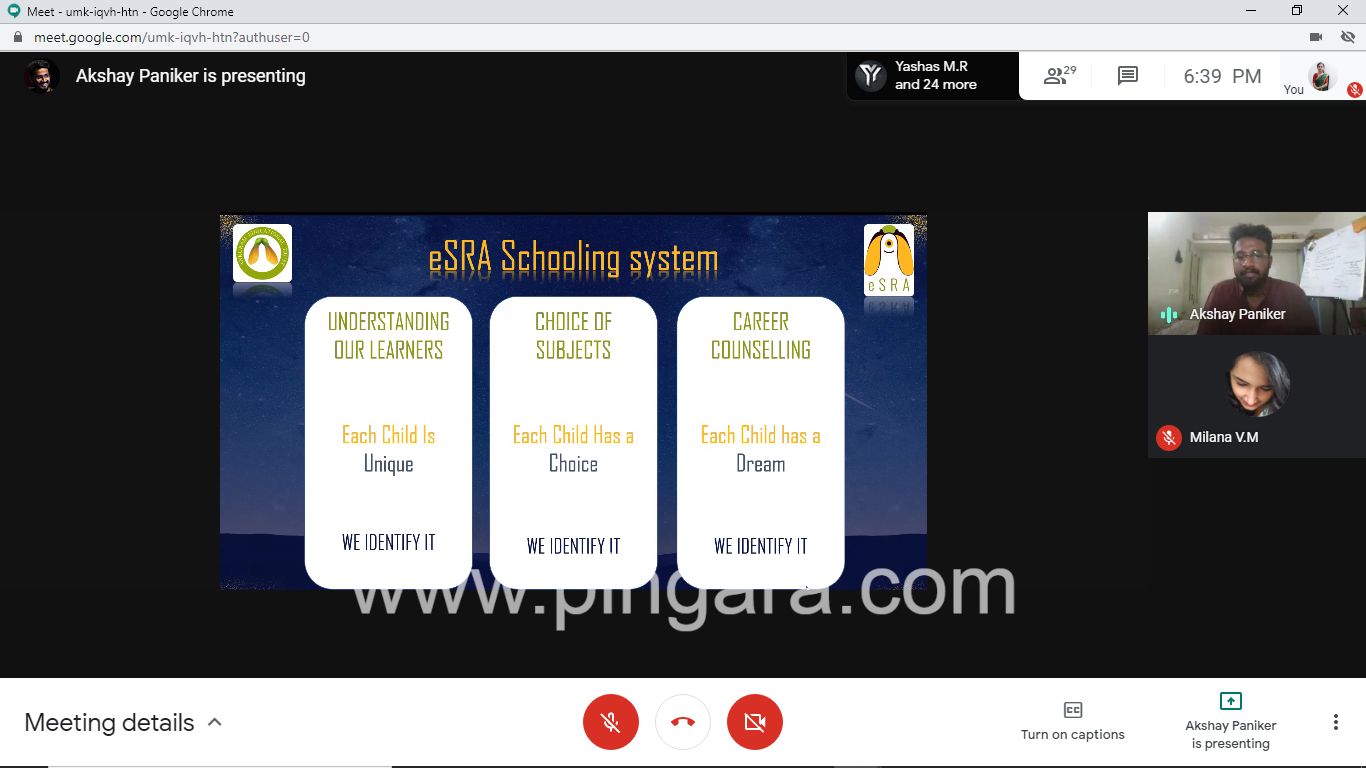Leave call with red hang-up button

[x=683, y=722]
